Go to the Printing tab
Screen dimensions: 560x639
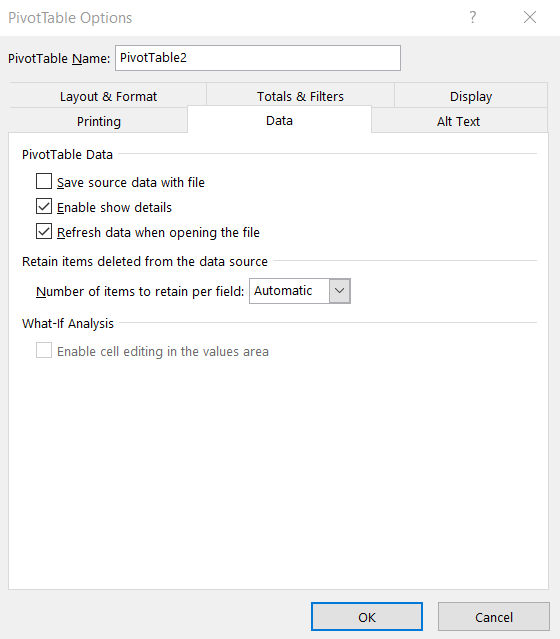tap(99, 121)
